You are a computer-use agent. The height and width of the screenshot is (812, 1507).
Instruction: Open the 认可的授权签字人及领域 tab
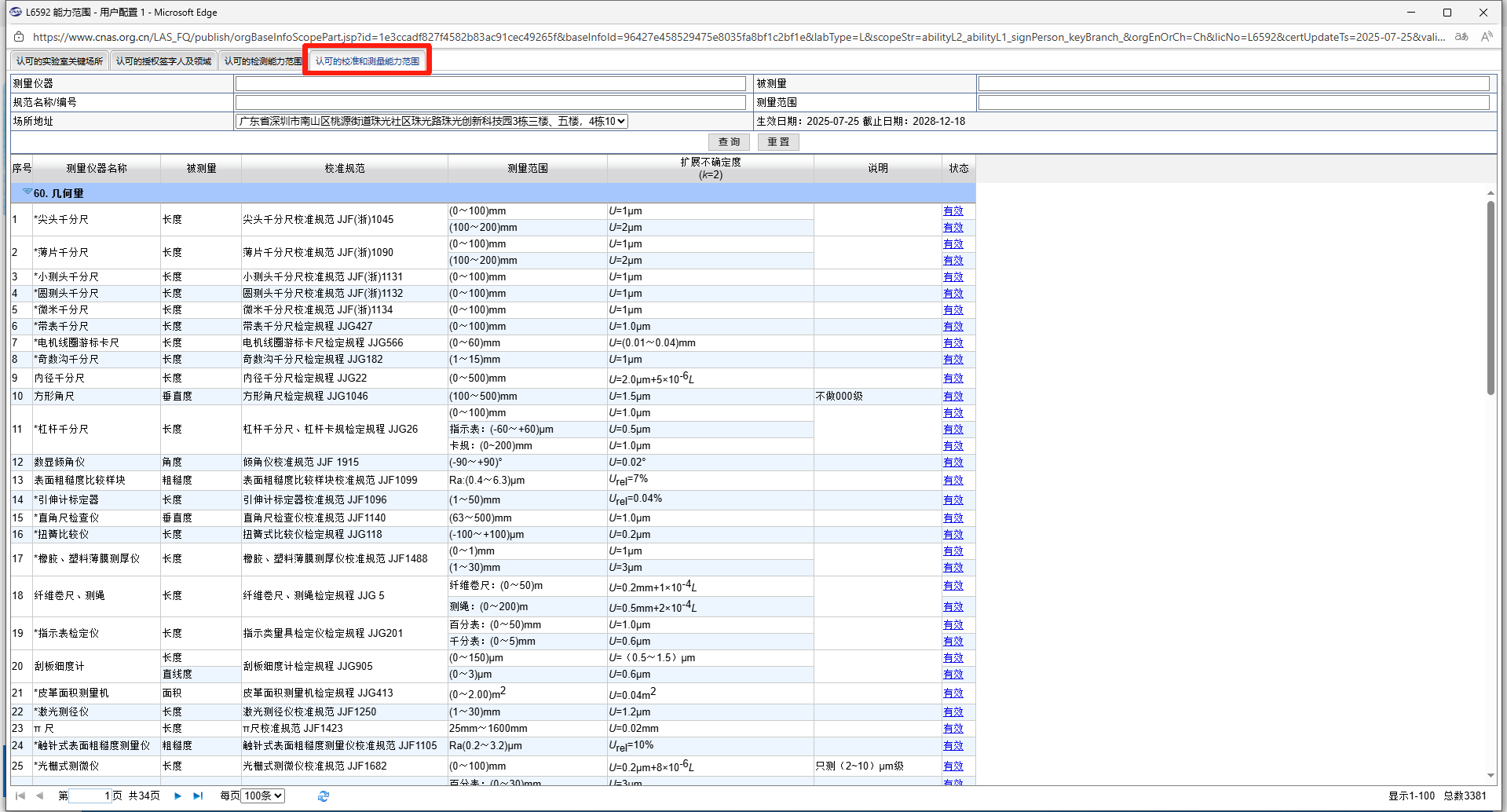pos(163,61)
